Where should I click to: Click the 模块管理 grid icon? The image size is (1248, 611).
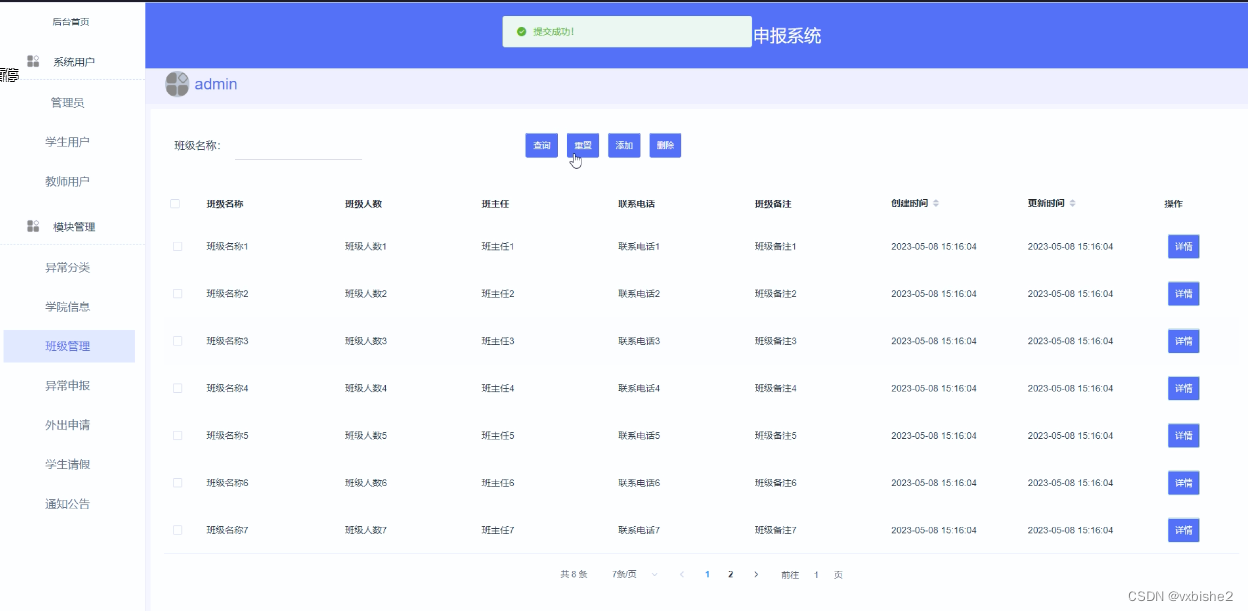pos(33,227)
